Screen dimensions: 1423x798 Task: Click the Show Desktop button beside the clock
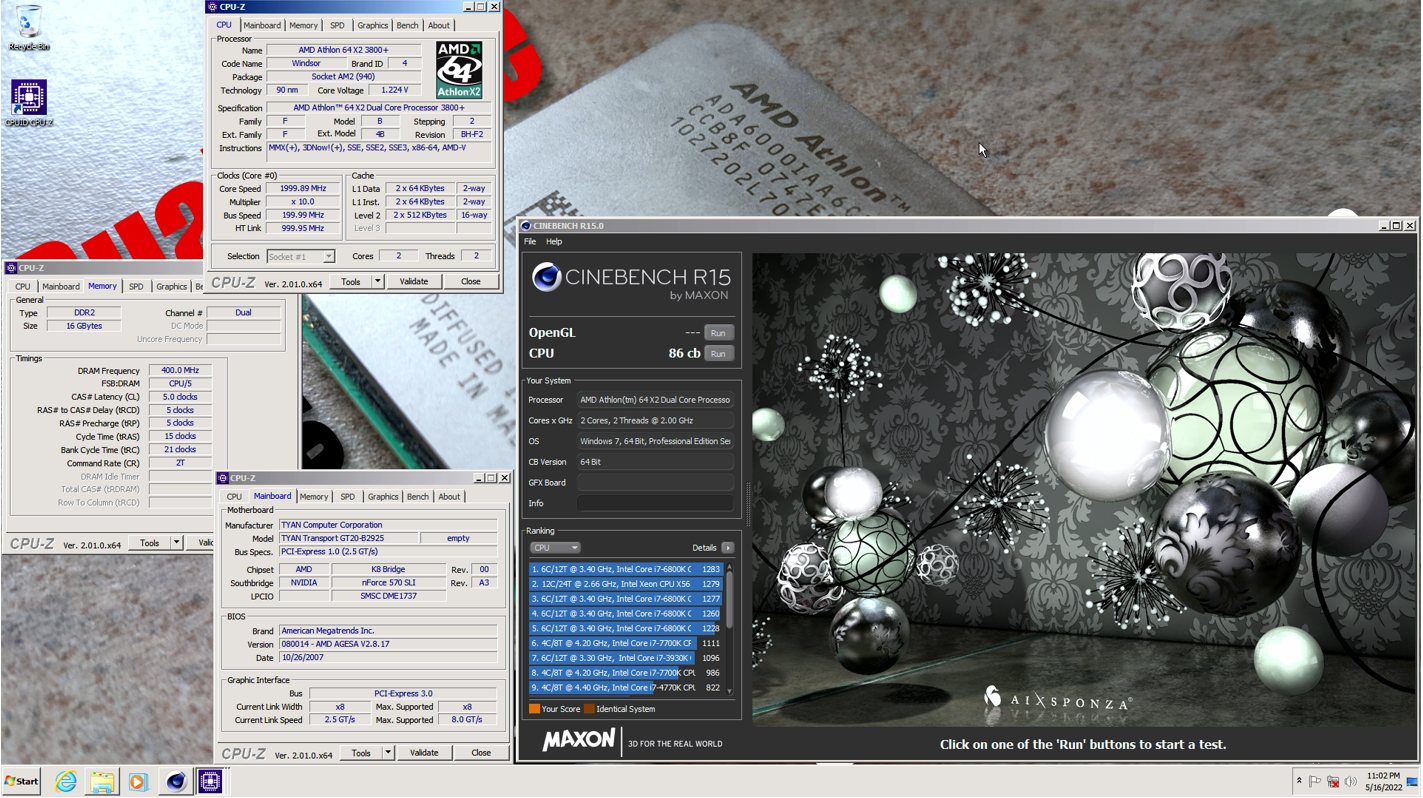point(1413,782)
